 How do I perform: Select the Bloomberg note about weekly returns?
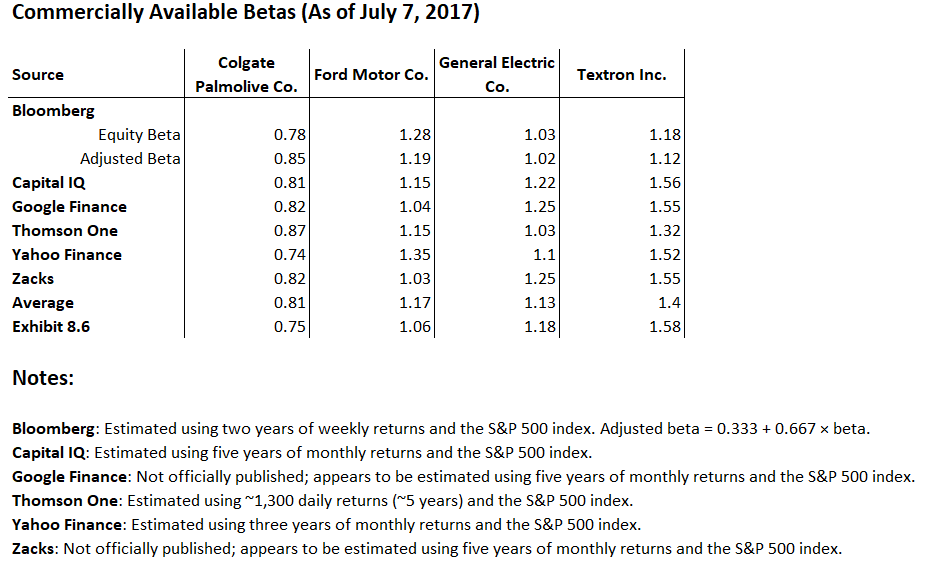(x=440, y=429)
